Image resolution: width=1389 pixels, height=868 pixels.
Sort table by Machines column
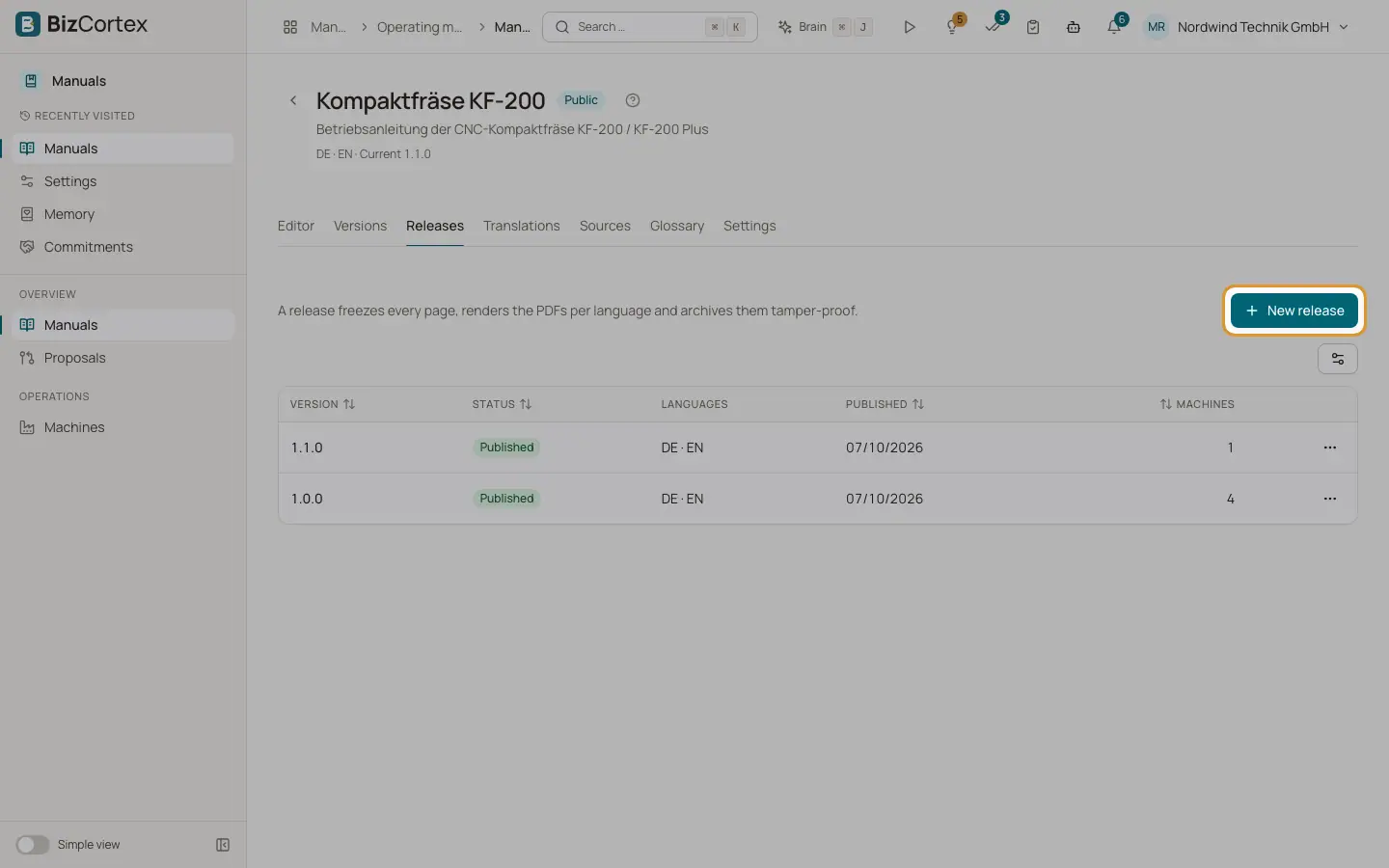[1197, 404]
